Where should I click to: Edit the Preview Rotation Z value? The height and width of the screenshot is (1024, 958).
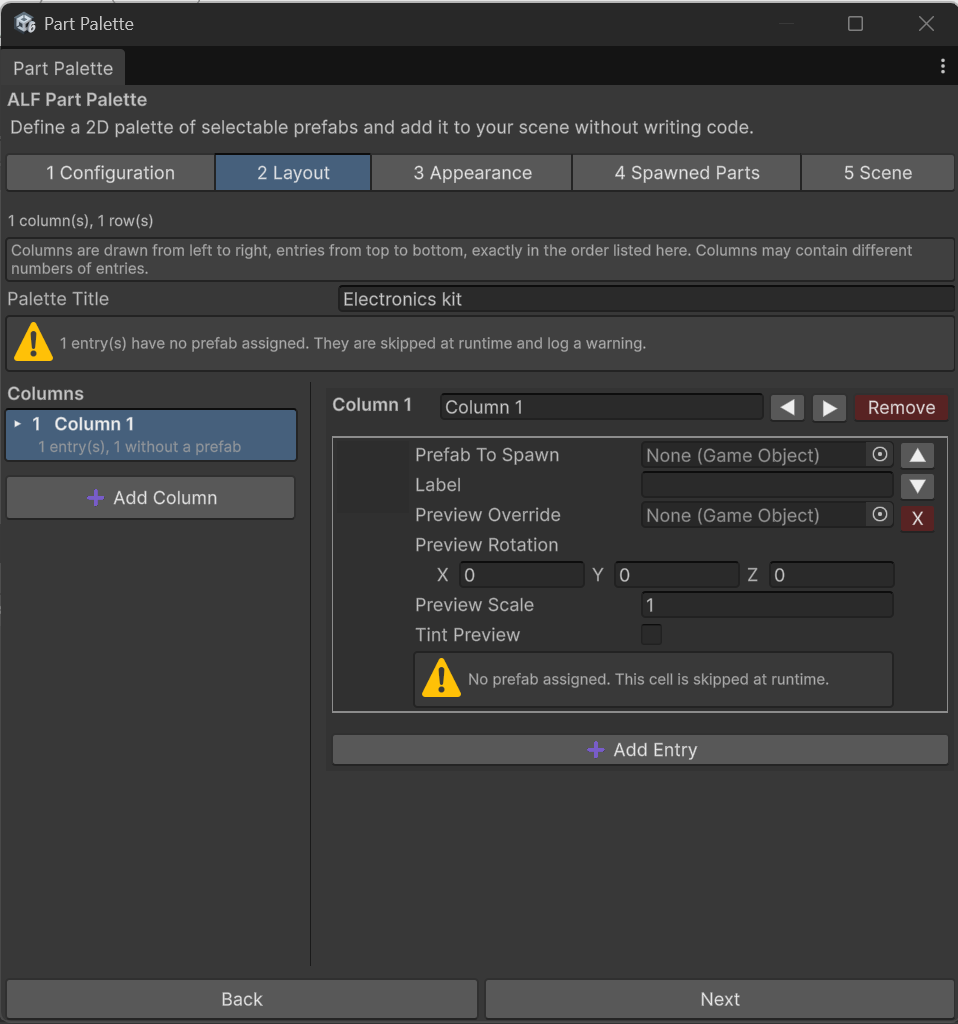pos(831,575)
